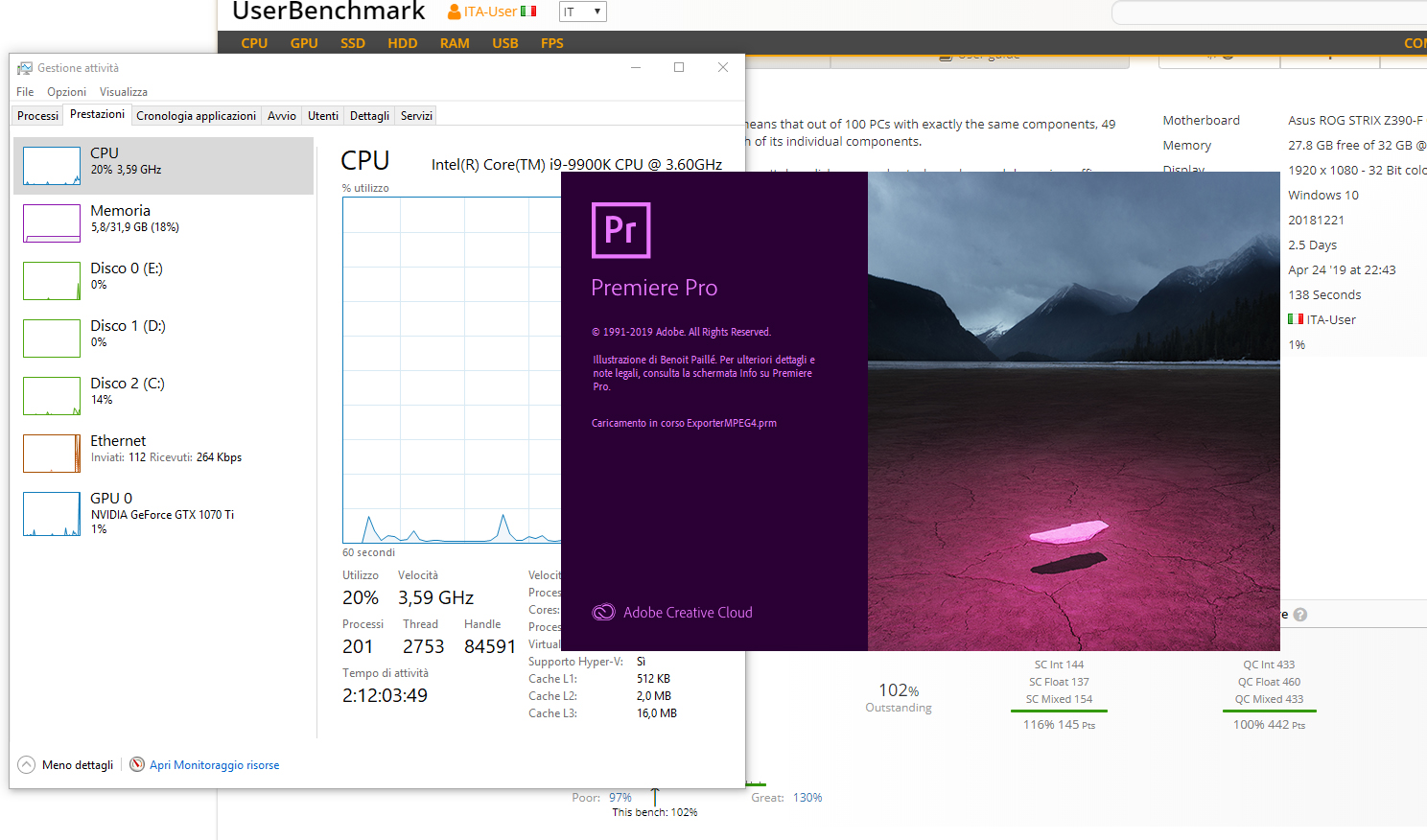This screenshot has height=840, width=1427.
Task: Switch to Cronologia applicazioni tab
Action: 197,116
